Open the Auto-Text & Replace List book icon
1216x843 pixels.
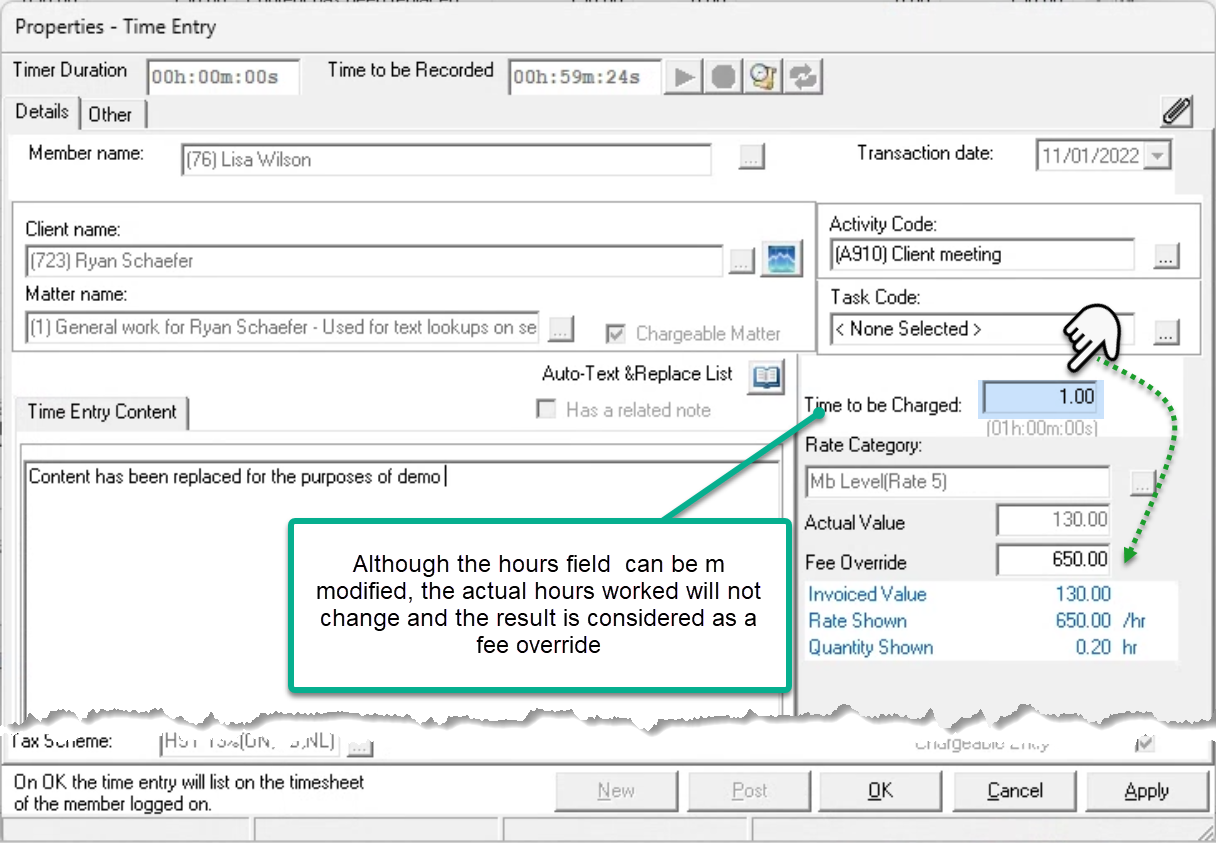(766, 376)
